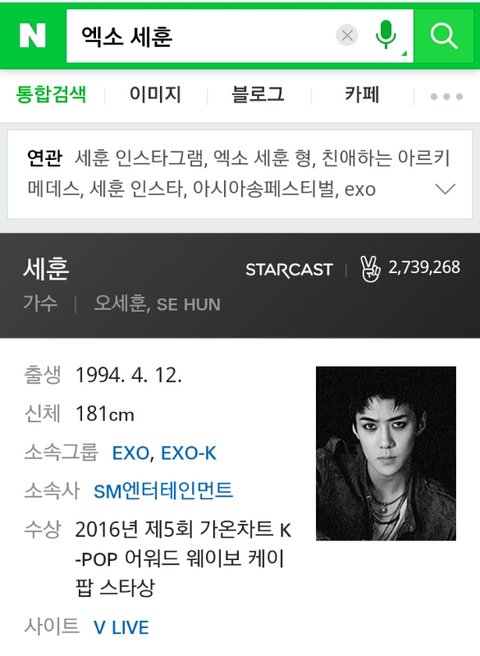Open the EXO-K group link
The height and width of the screenshot is (656, 480).
[x=189, y=454]
